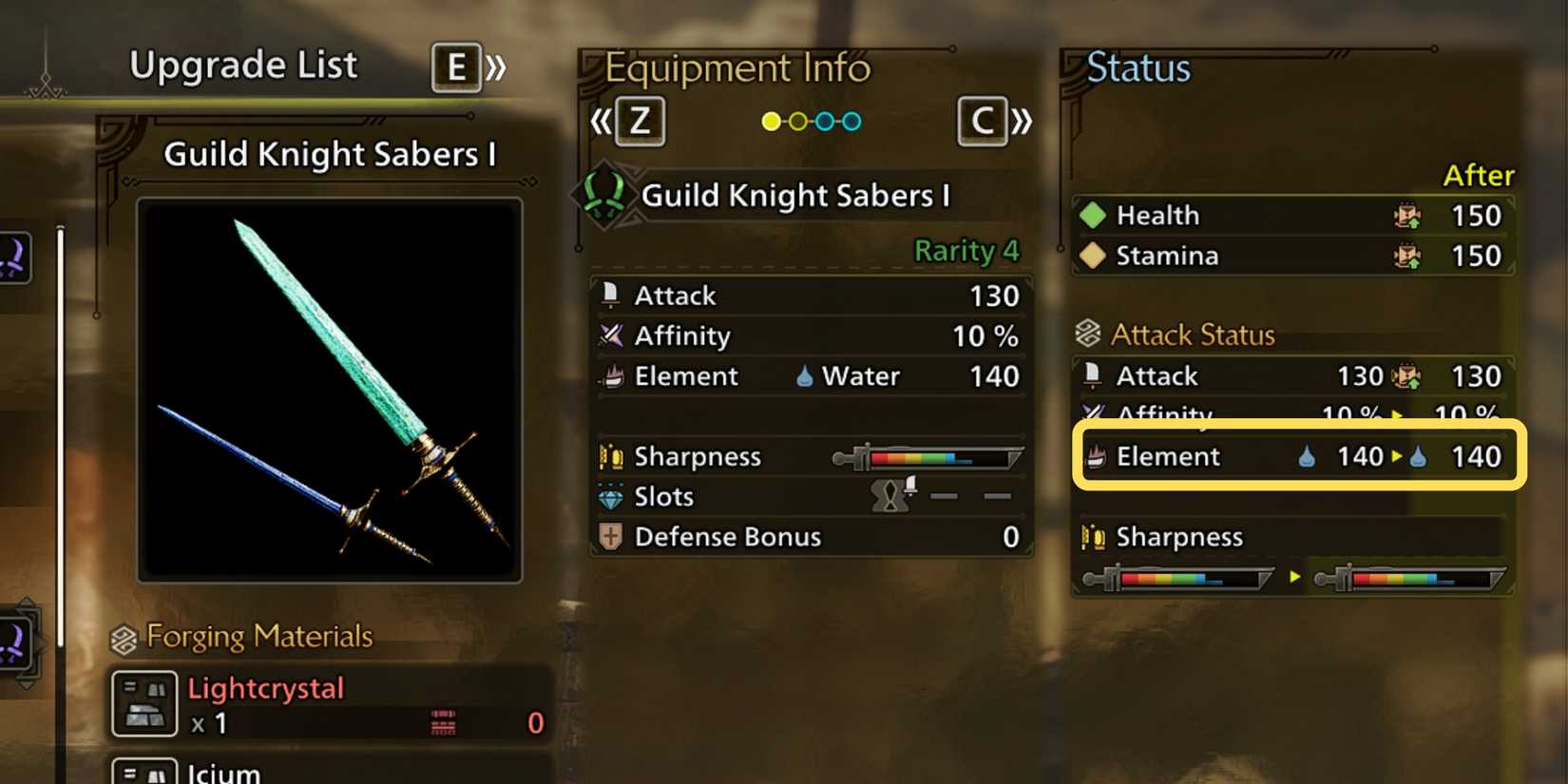
Task: Click the water droplet icon beside Water
Action: (804, 375)
